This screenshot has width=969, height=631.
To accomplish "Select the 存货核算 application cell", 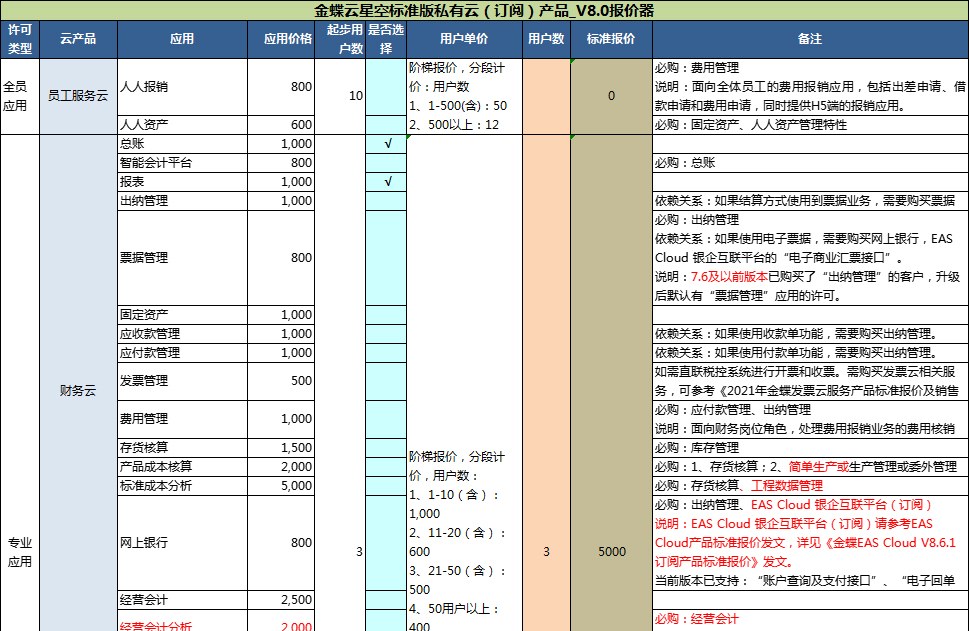I will 182,448.
